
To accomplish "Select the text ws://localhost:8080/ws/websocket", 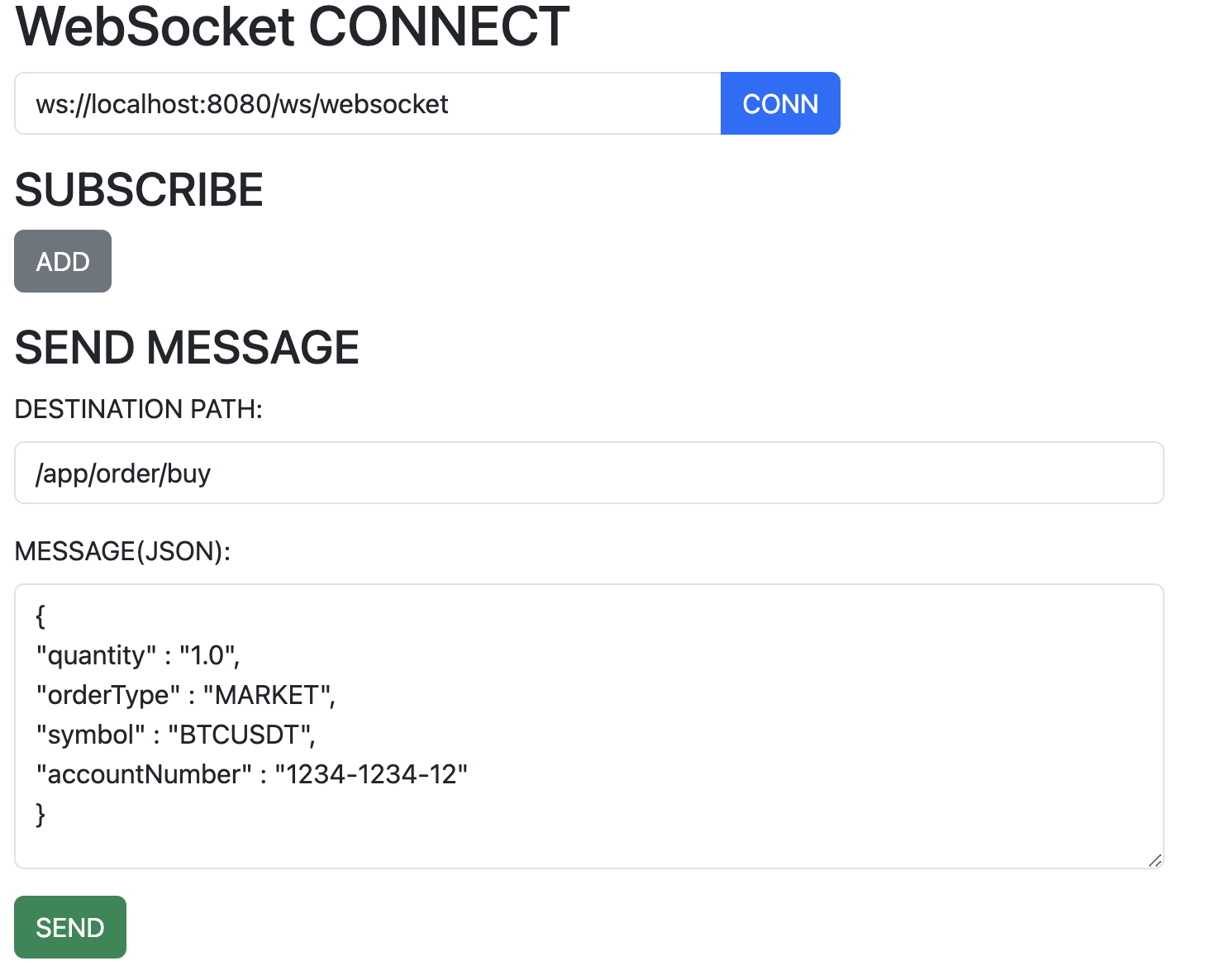I will click(241, 102).
